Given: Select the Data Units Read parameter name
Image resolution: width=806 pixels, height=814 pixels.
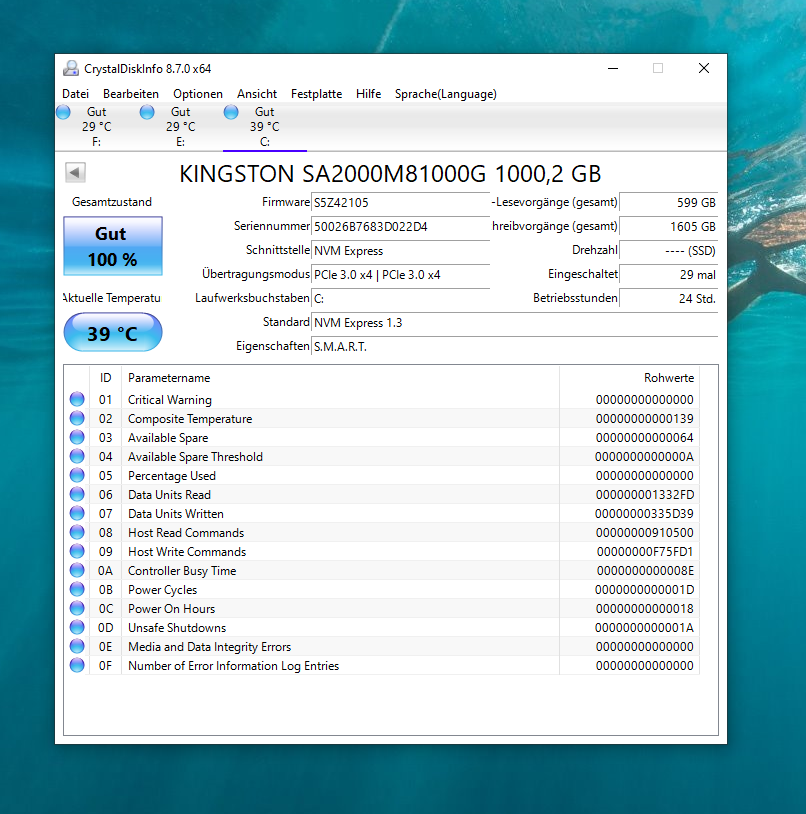Looking at the screenshot, I should pos(169,495).
